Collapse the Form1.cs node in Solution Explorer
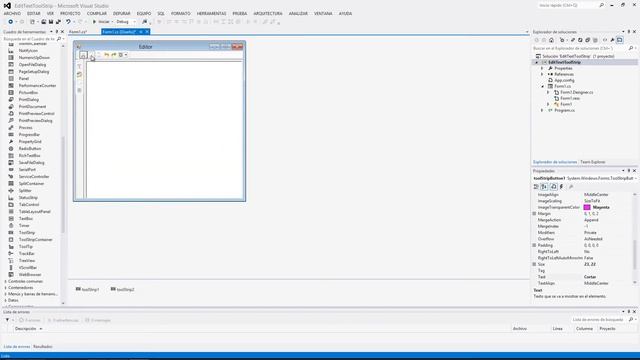Screen dimensions: 640x360 (x=542, y=87)
